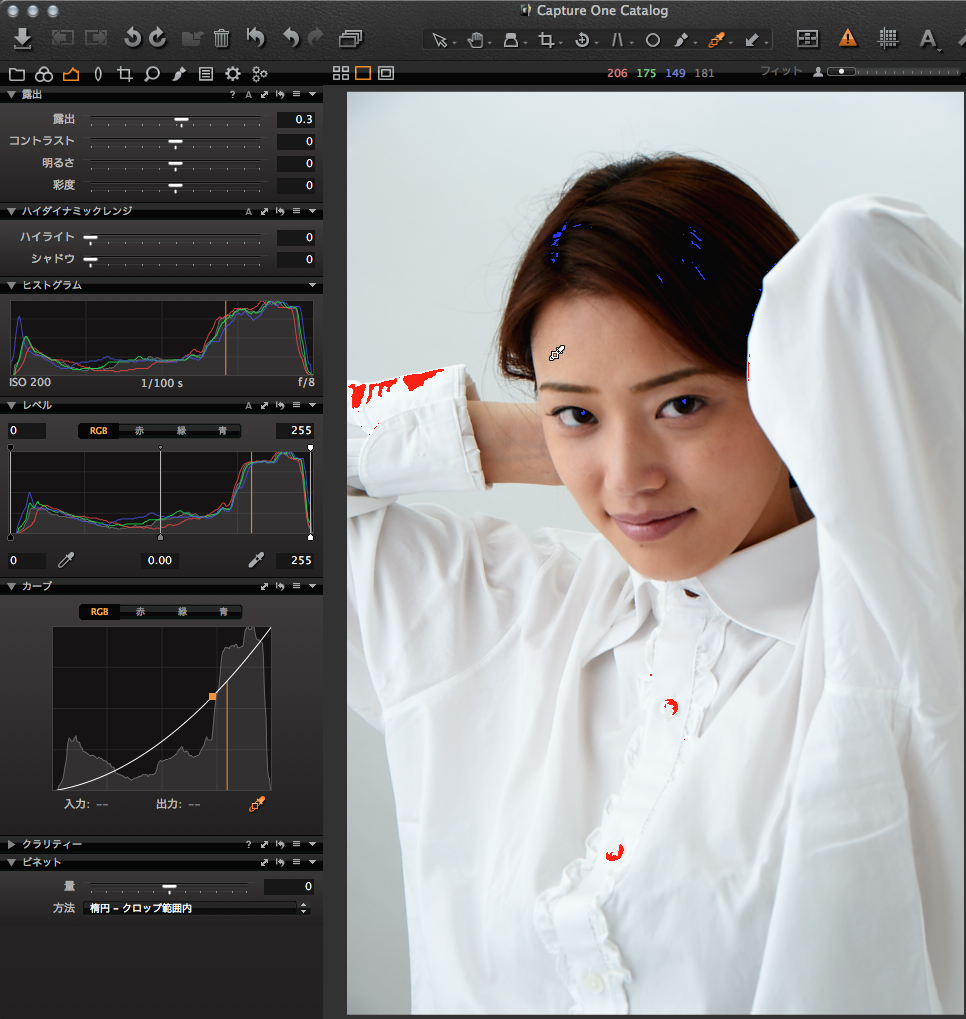Click auto adjust A button in Levels header
The image size is (966, 1019).
tap(248, 406)
